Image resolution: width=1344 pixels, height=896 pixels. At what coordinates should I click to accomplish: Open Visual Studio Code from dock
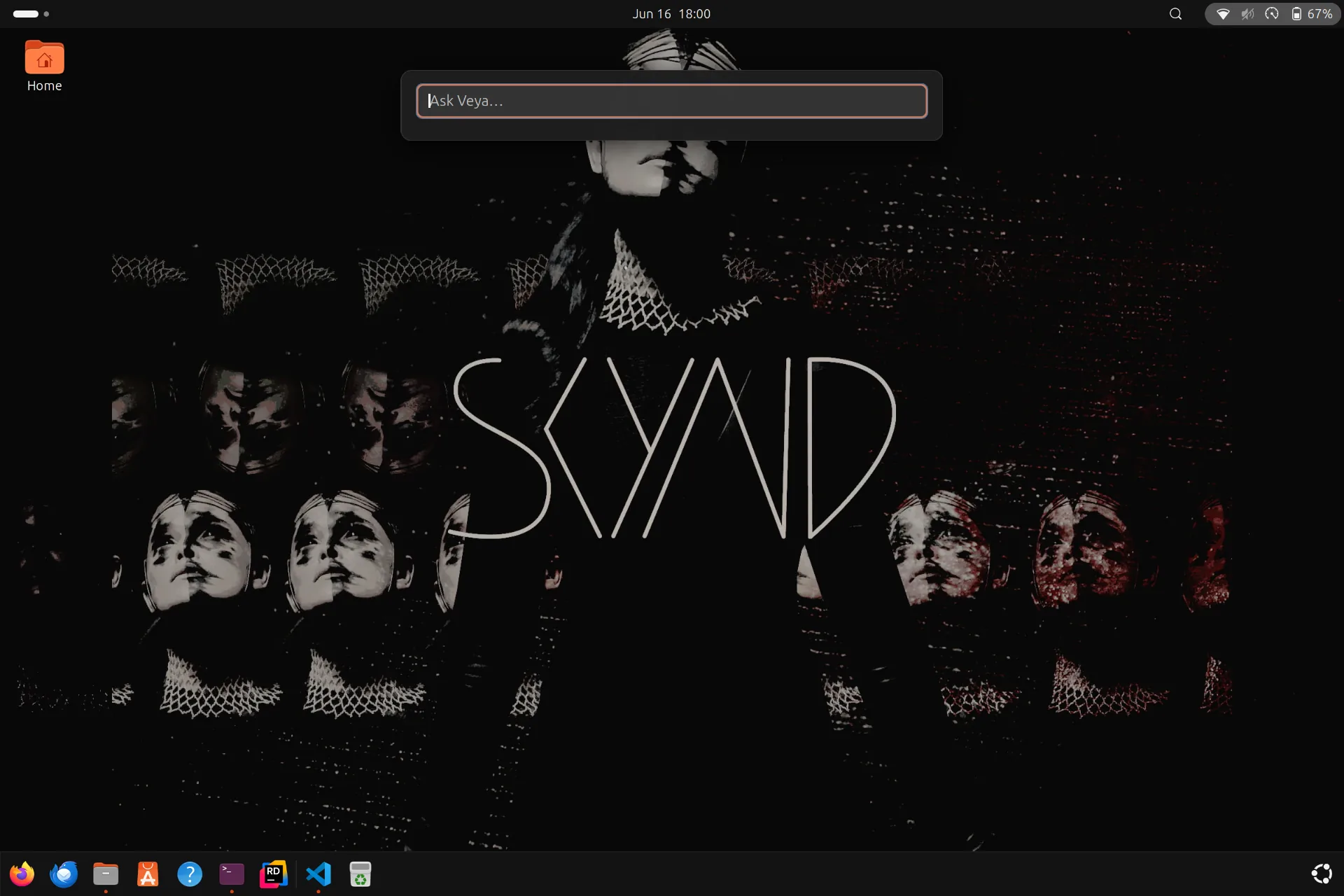318,874
